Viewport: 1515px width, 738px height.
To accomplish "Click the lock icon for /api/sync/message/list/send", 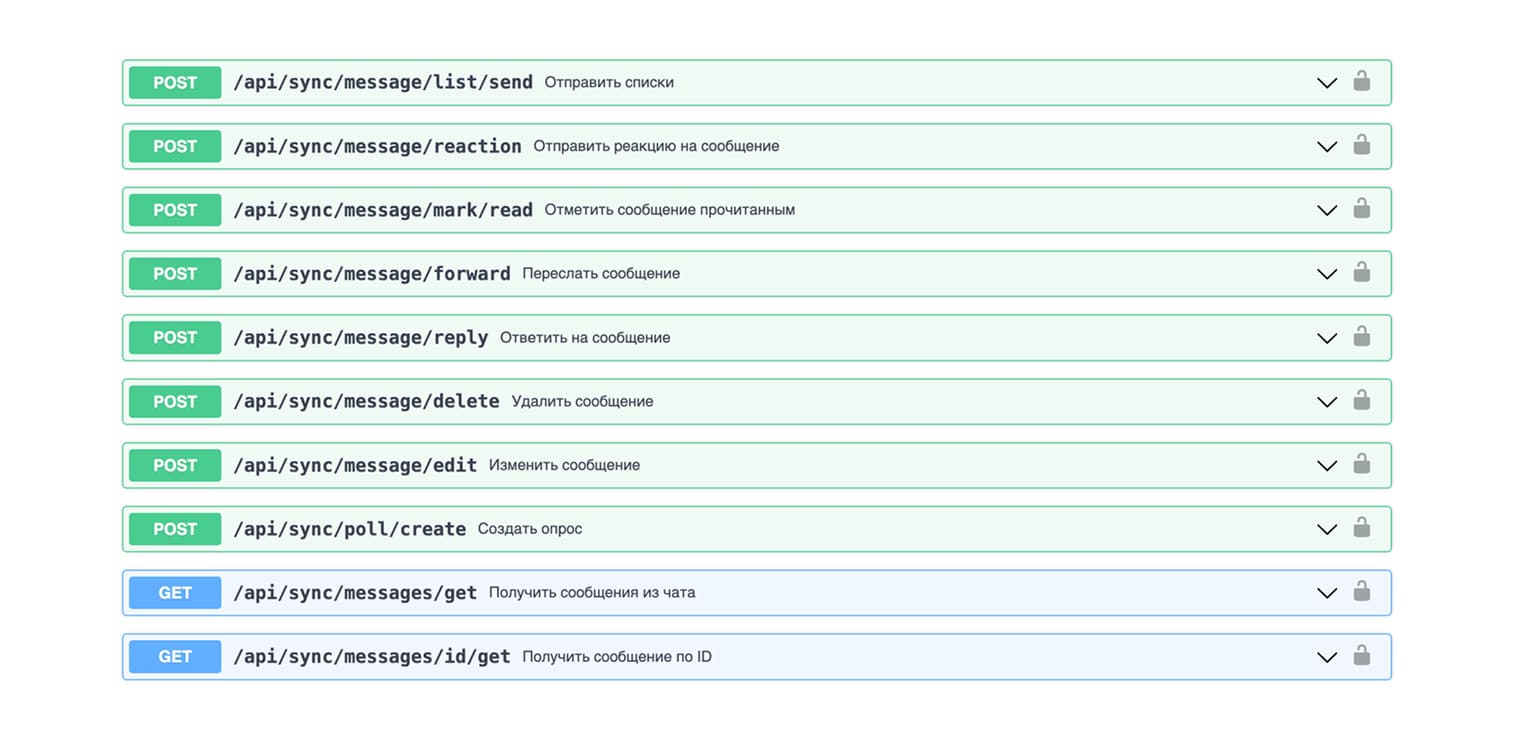I will coord(1361,81).
